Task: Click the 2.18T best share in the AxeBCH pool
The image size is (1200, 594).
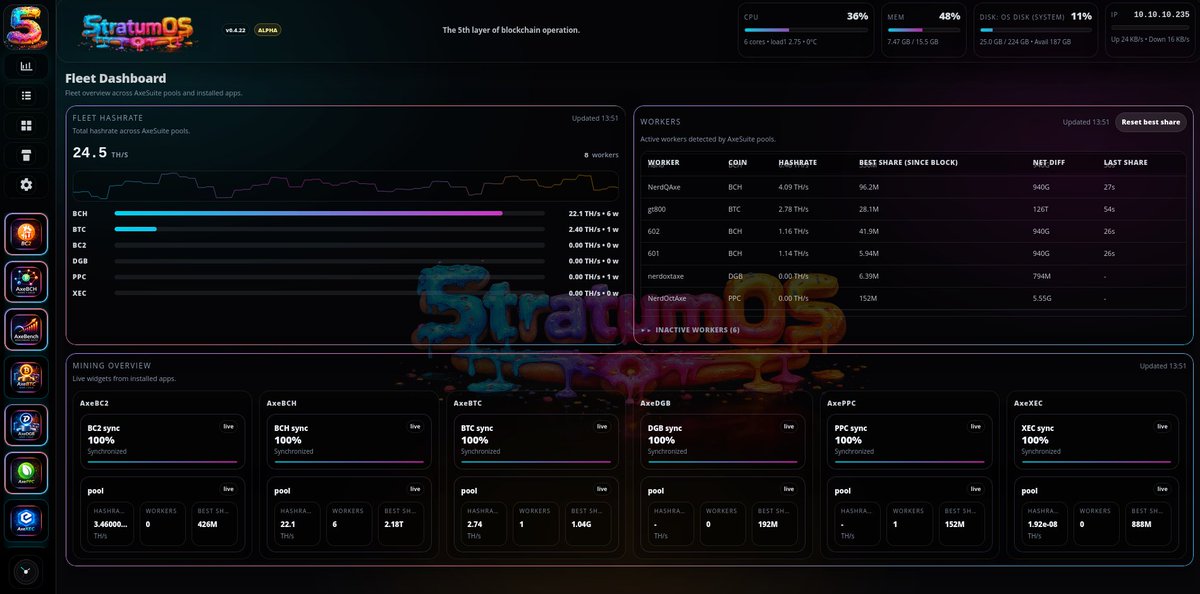Action: (x=396, y=524)
